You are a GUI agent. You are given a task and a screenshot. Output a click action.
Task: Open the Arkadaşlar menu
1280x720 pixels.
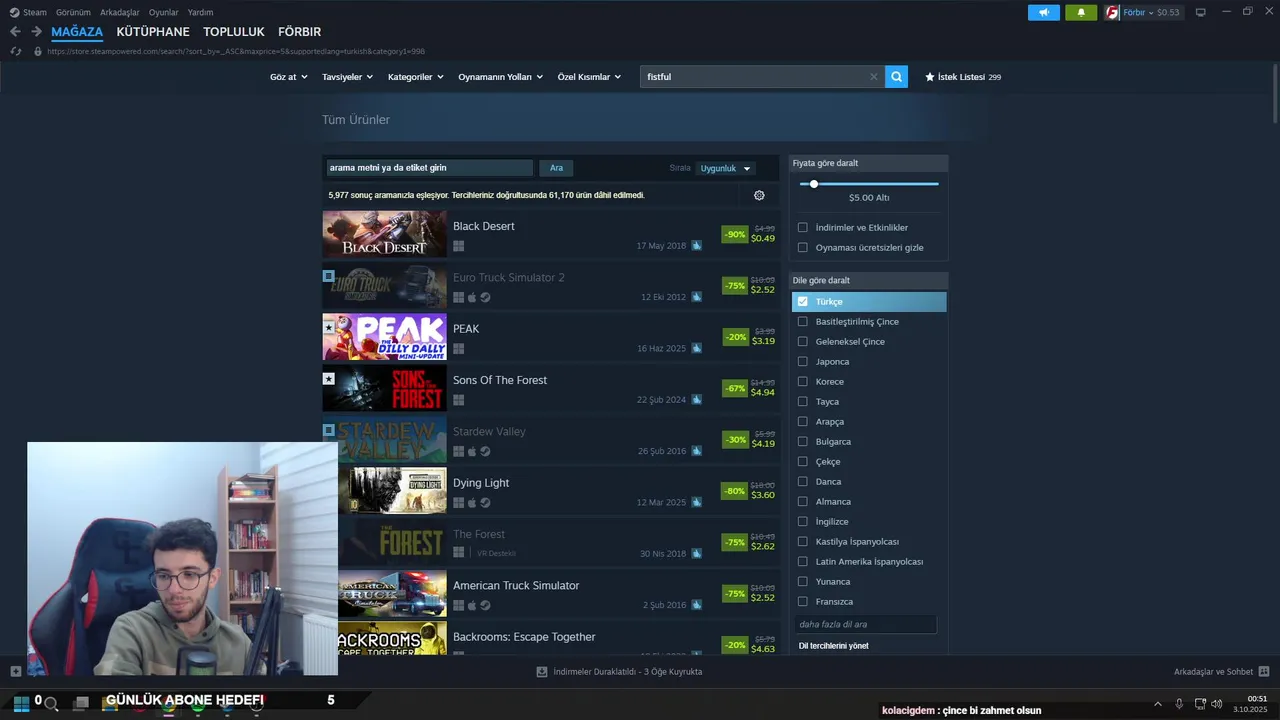[x=119, y=12]
